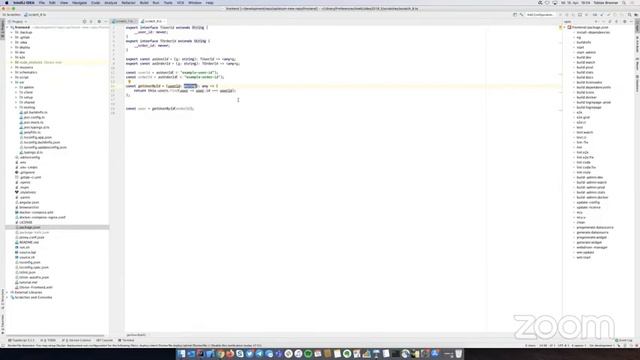Expand the Scratches and Consoles node
The height and width of the screenshot is (360, 640).
[x=7, y=297]
